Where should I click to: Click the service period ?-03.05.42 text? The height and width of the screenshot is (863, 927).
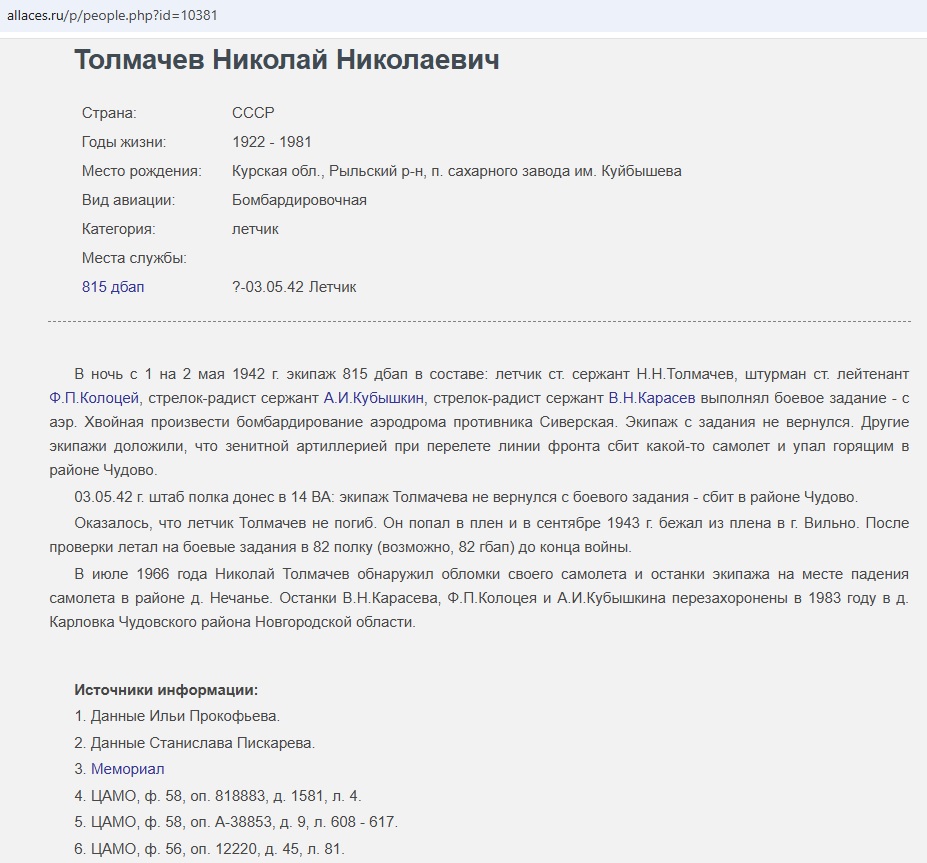(294, 287)
